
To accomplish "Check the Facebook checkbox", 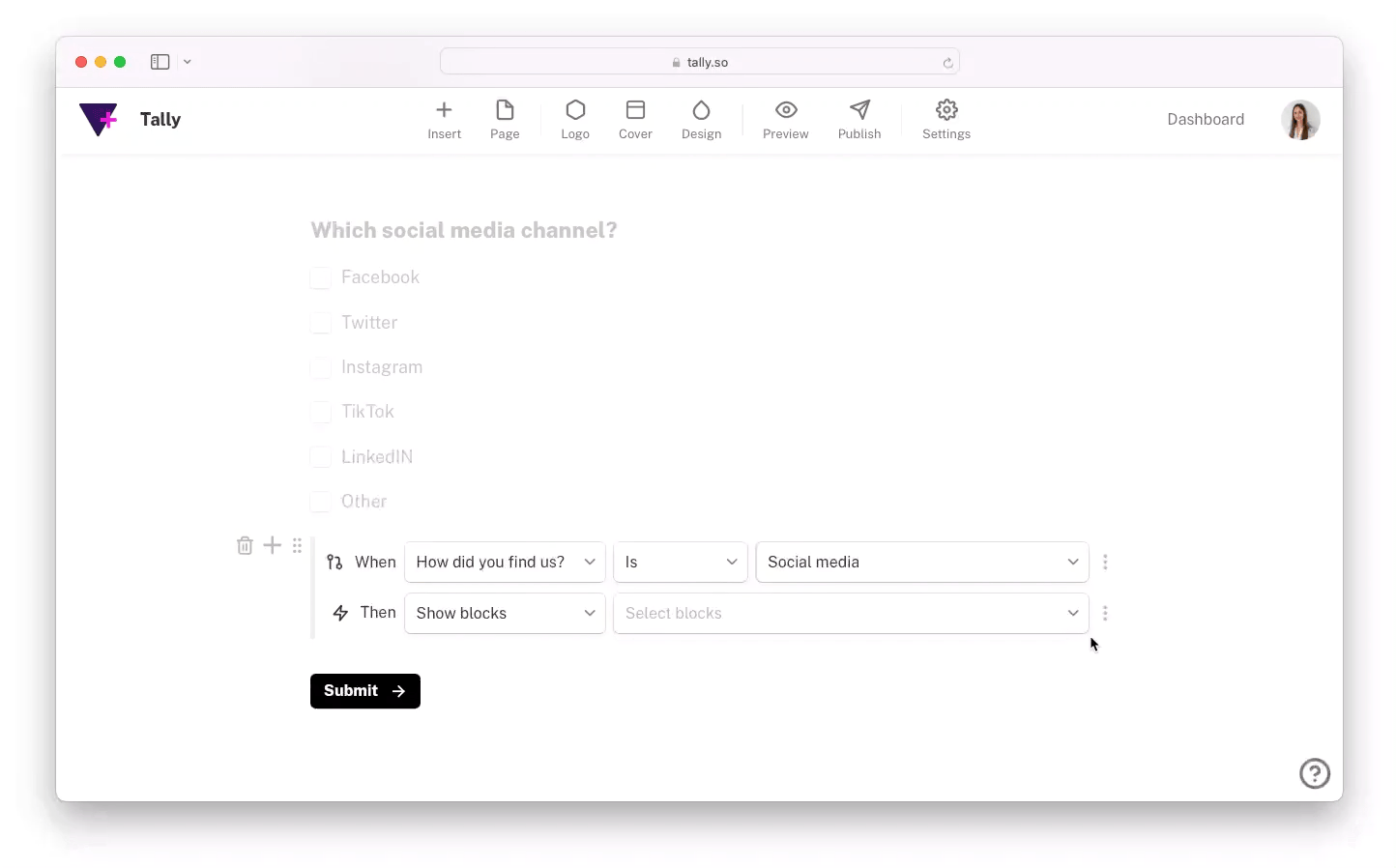I will click(321, 278).
